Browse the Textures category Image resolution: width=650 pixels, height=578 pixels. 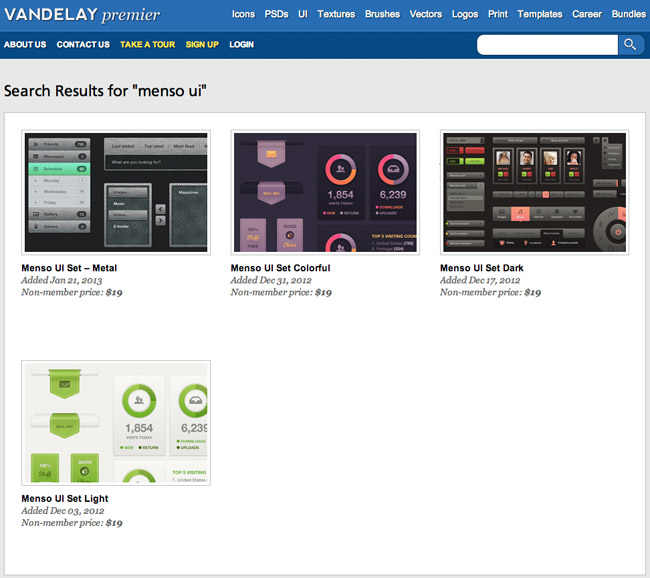[x=336, y=14]
